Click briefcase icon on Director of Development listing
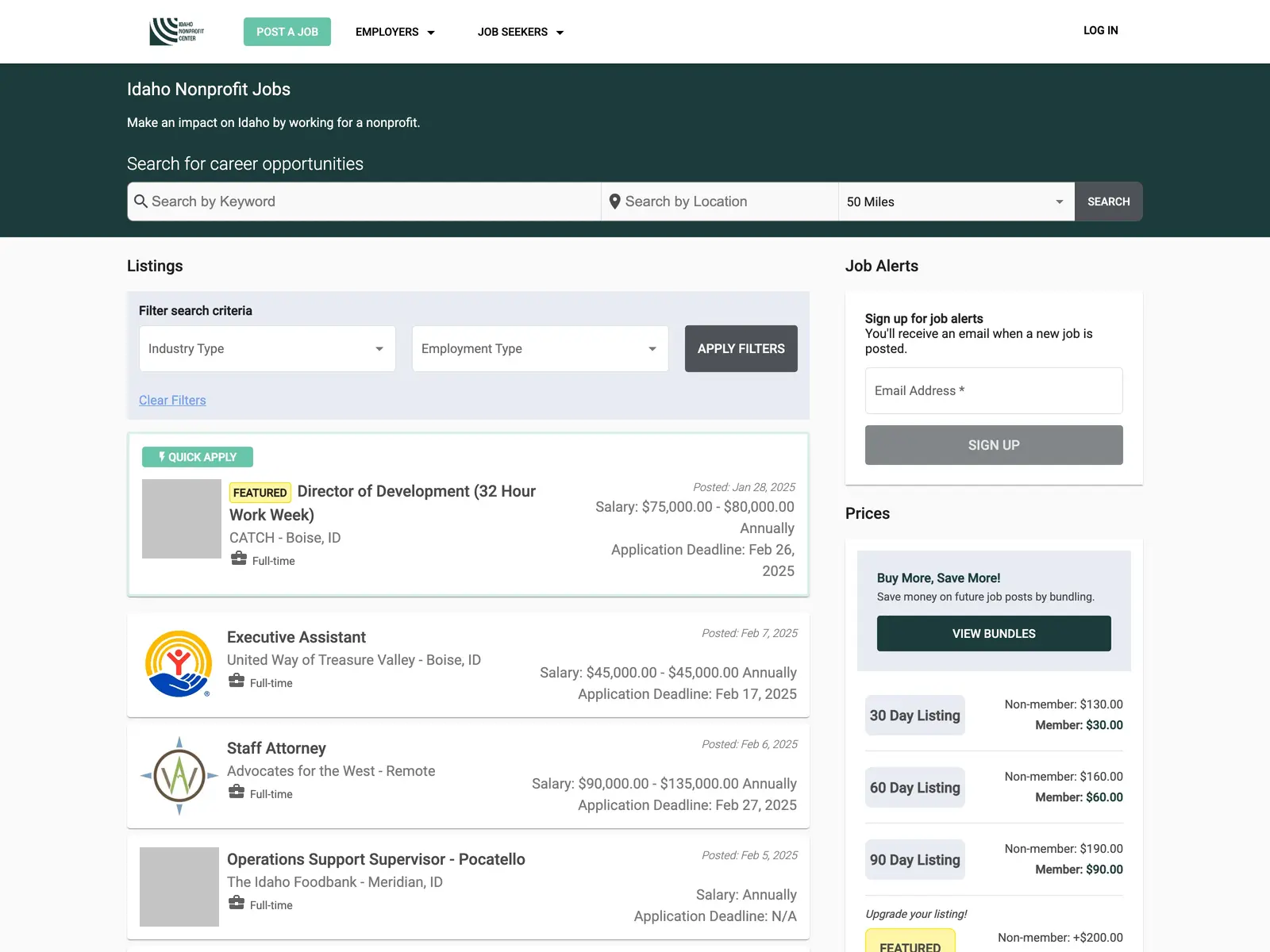Image resolution: width=1270 pixels, height=952 pixels. click(x=239, y=559)
